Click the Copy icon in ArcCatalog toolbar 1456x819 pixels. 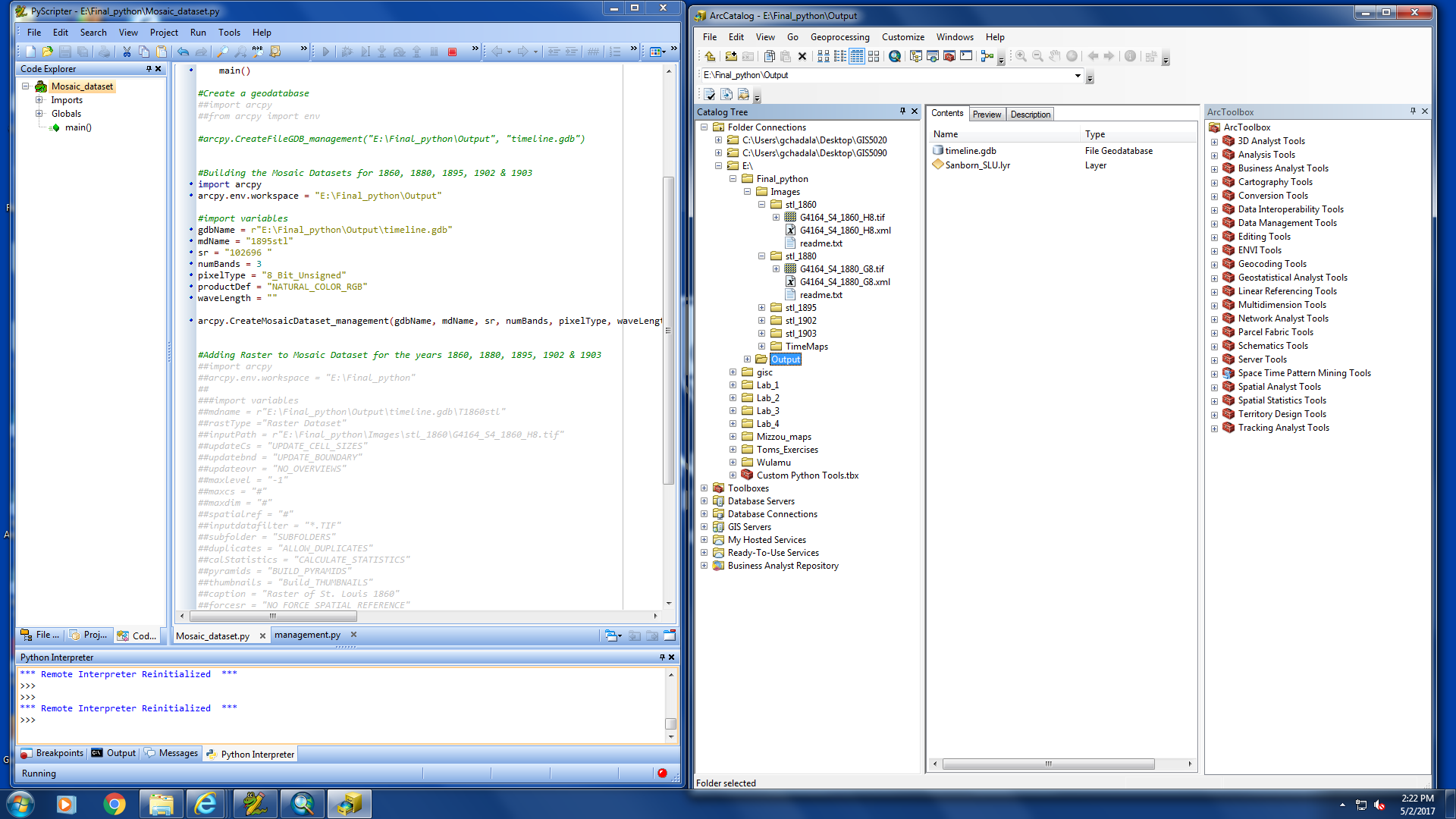[x=769, y=56]
